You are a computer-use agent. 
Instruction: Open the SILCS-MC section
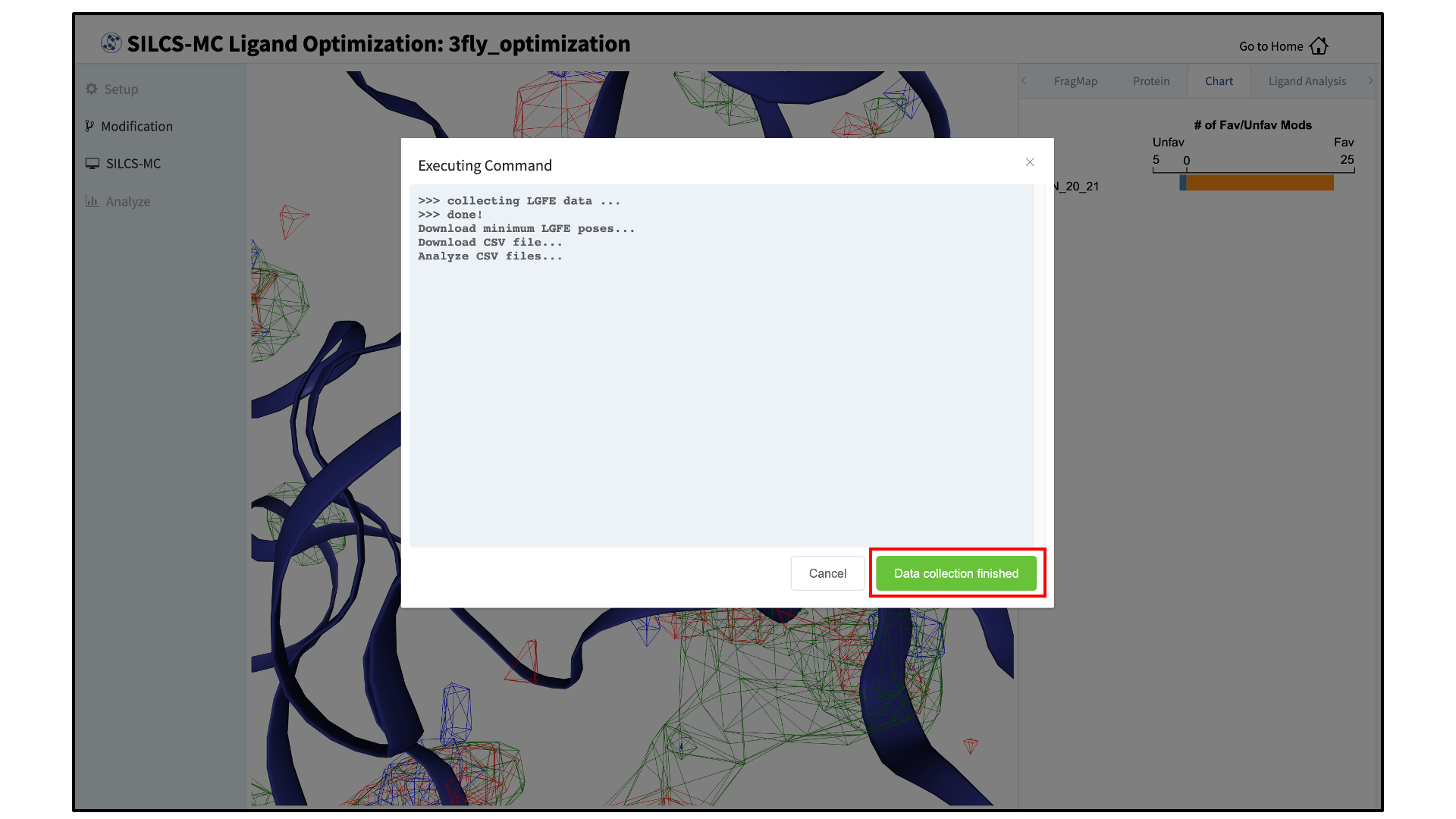[x=124, y=163]
